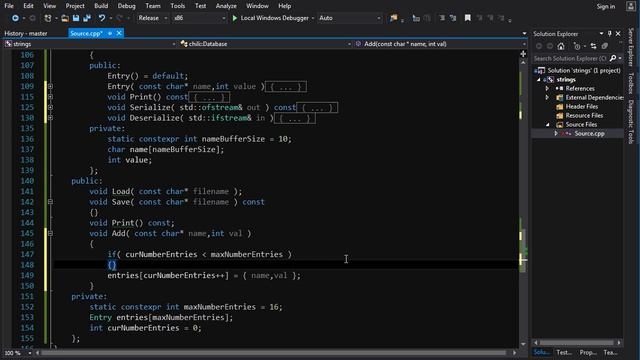Collapse the Add function at line 145
Screen dimensions: 640x360
point(50,233)
